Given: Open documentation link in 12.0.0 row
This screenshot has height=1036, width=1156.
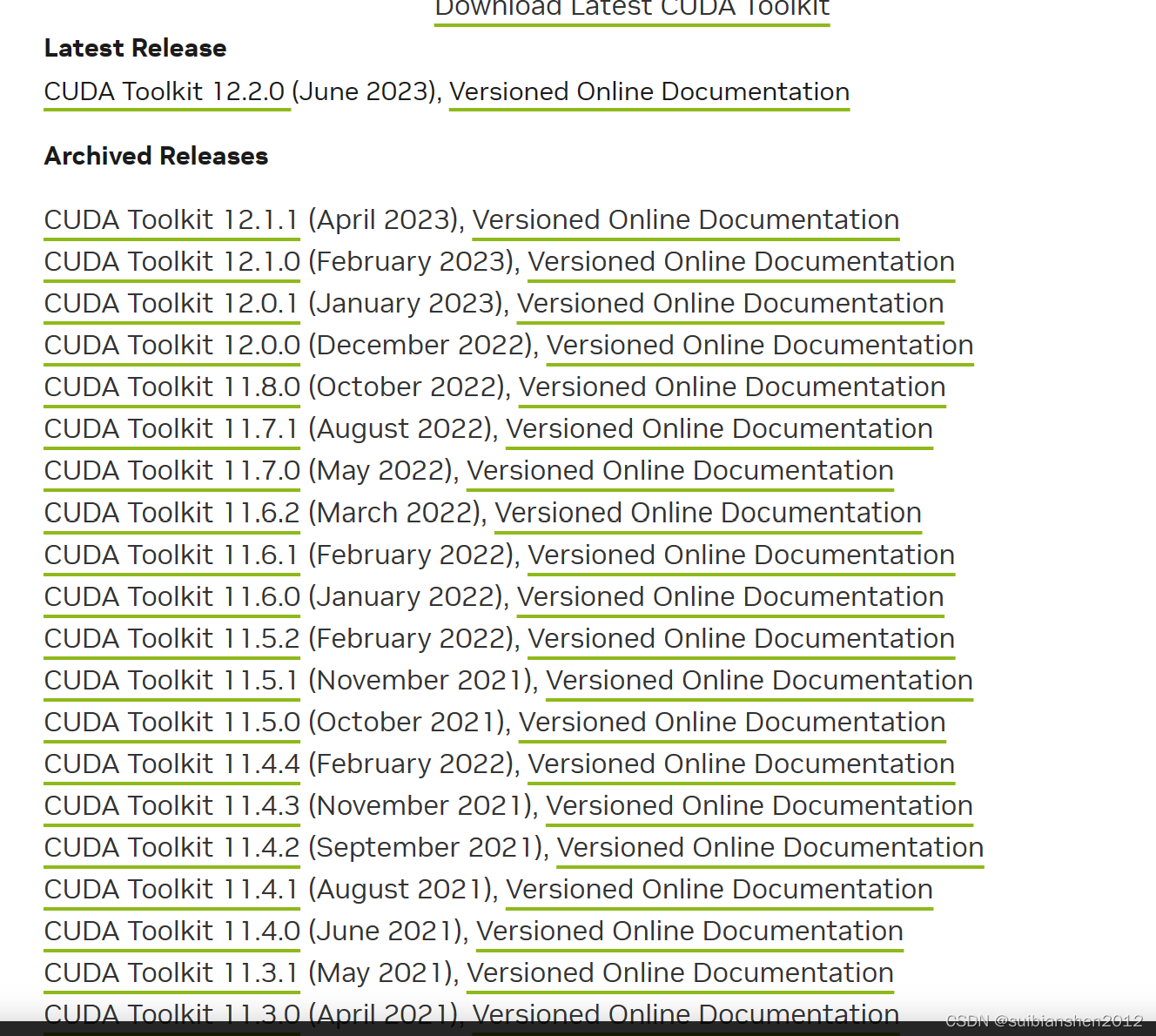Looking at the screenshot, I should (x=760, y=345).
